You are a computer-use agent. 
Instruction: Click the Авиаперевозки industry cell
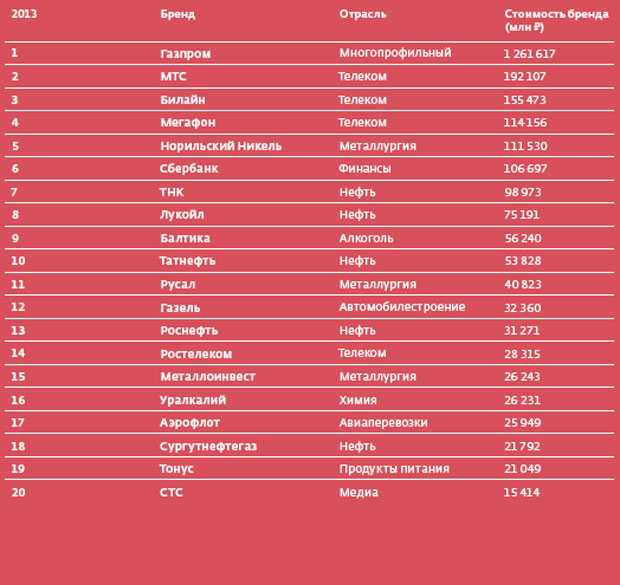pyautogui.click(x=384, y=423)
